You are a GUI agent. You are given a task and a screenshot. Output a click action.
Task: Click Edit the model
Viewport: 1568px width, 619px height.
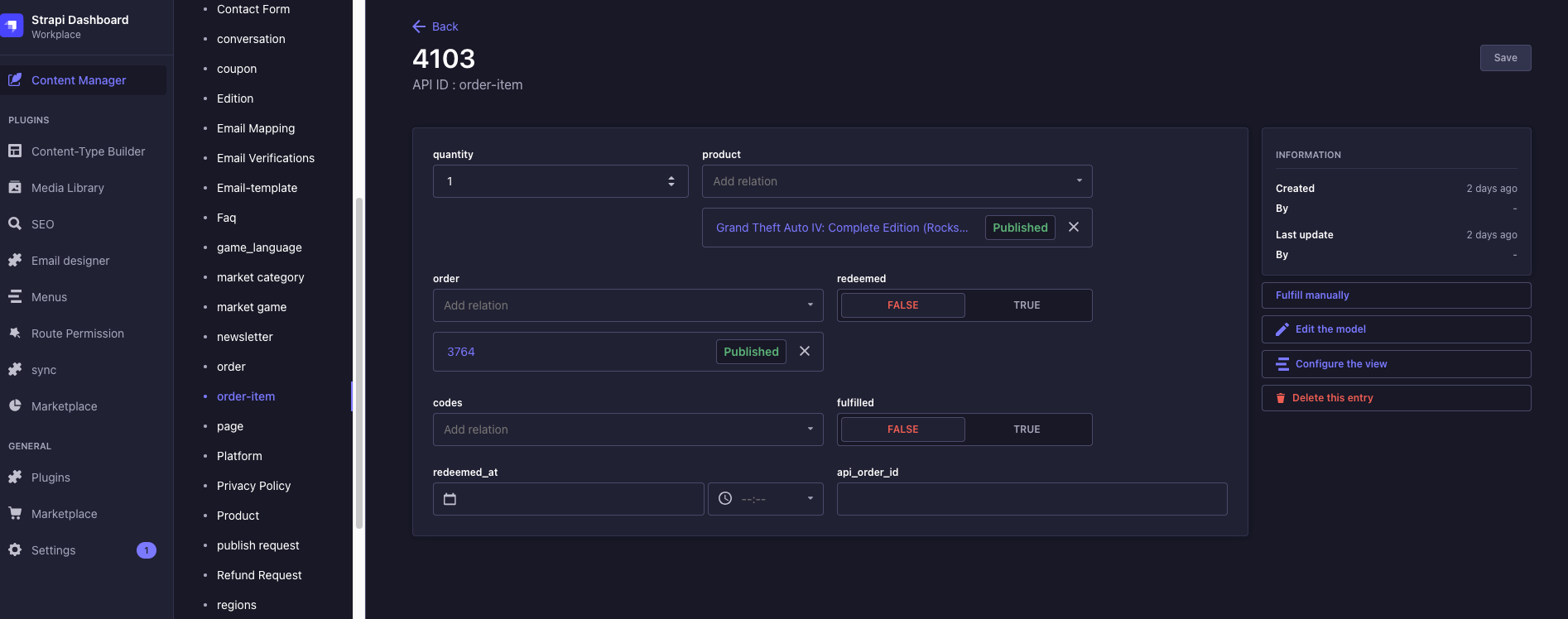pos(1396,329)
